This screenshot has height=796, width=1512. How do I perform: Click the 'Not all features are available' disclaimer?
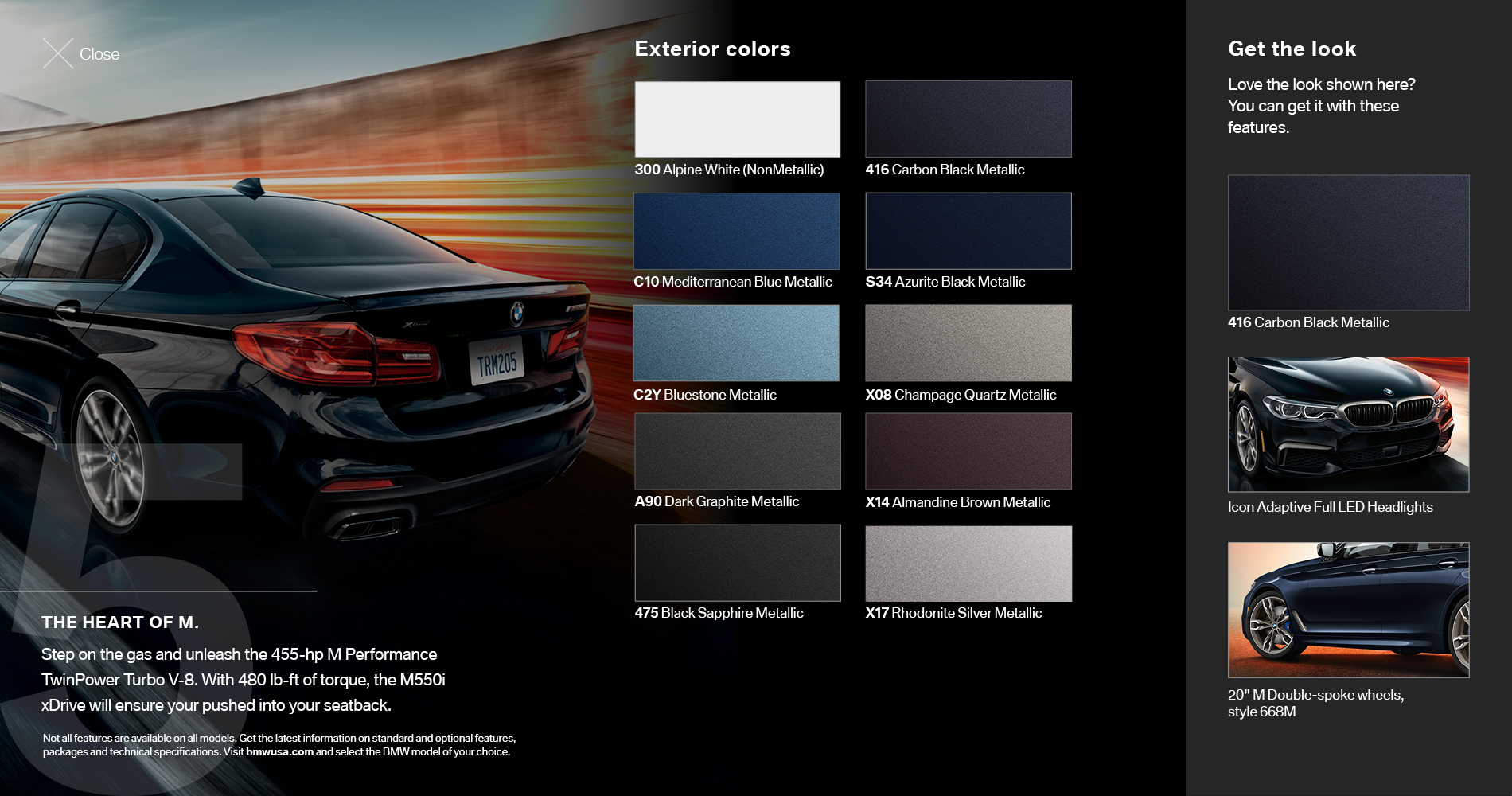pyautogui.click(x=279, y=745)
